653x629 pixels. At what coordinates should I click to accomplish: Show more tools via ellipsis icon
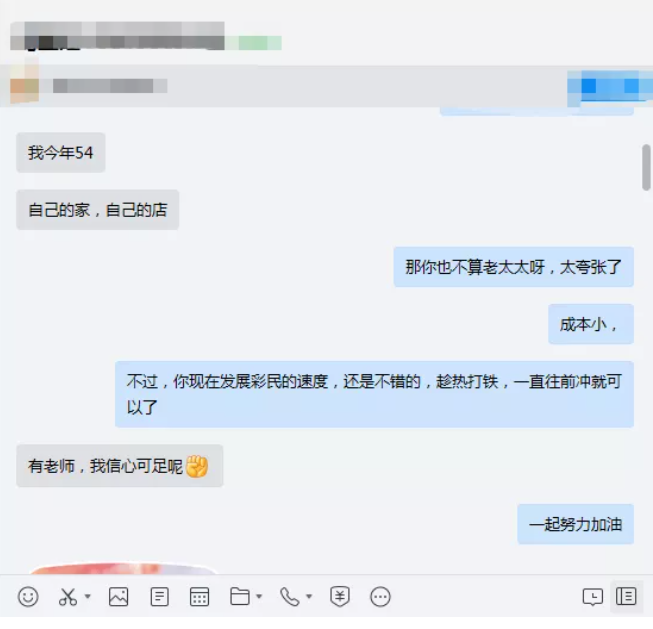380,597
